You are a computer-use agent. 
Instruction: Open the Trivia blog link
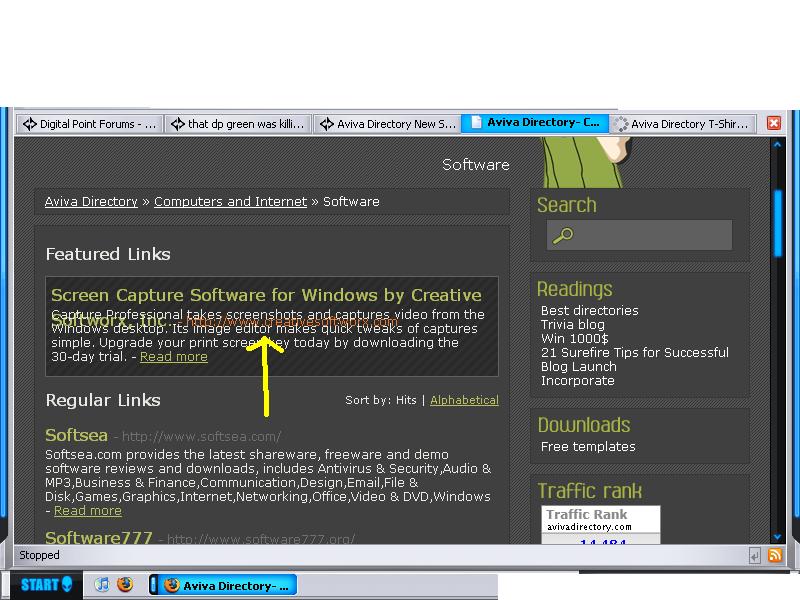click(573, 325)
